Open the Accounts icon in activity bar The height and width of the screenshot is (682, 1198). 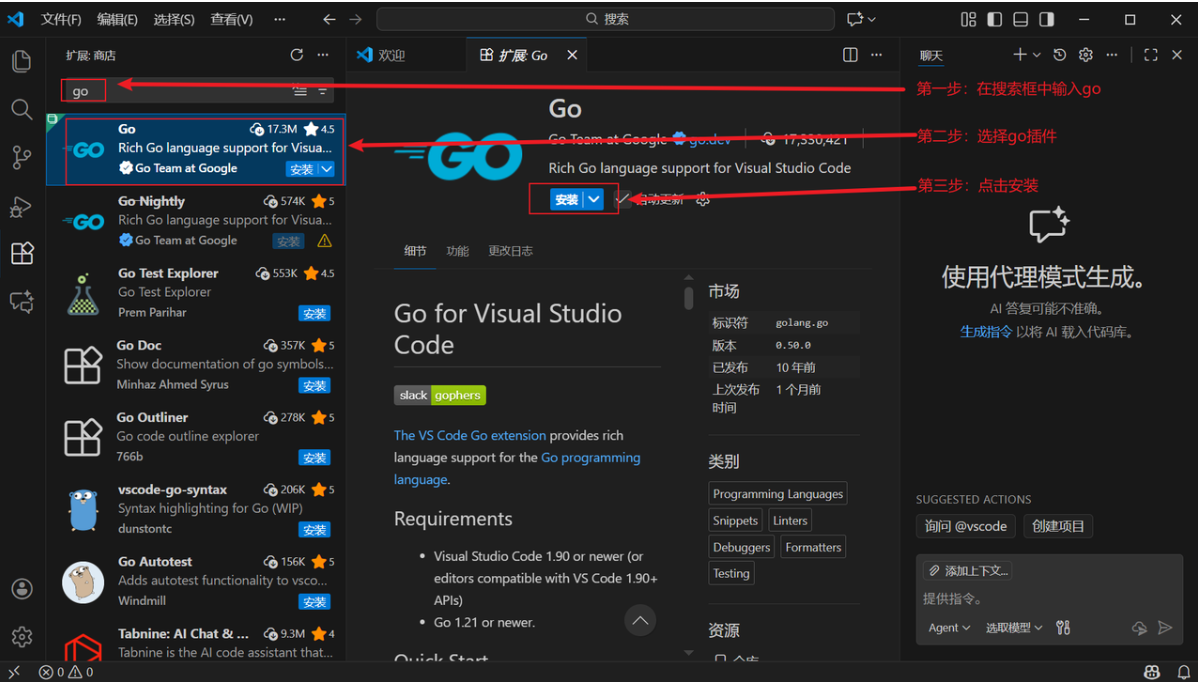22,589
